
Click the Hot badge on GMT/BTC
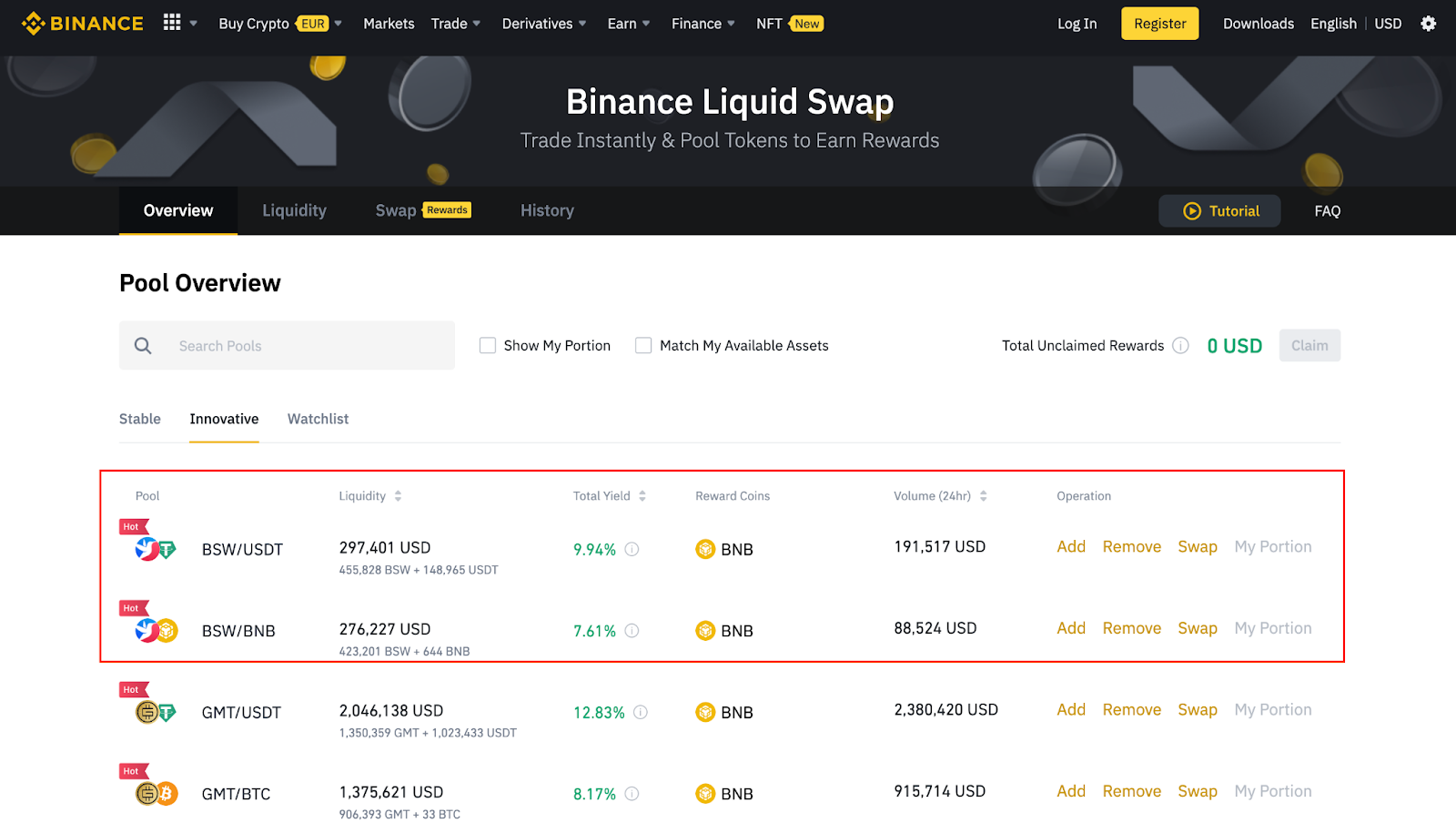coord(133,771)
